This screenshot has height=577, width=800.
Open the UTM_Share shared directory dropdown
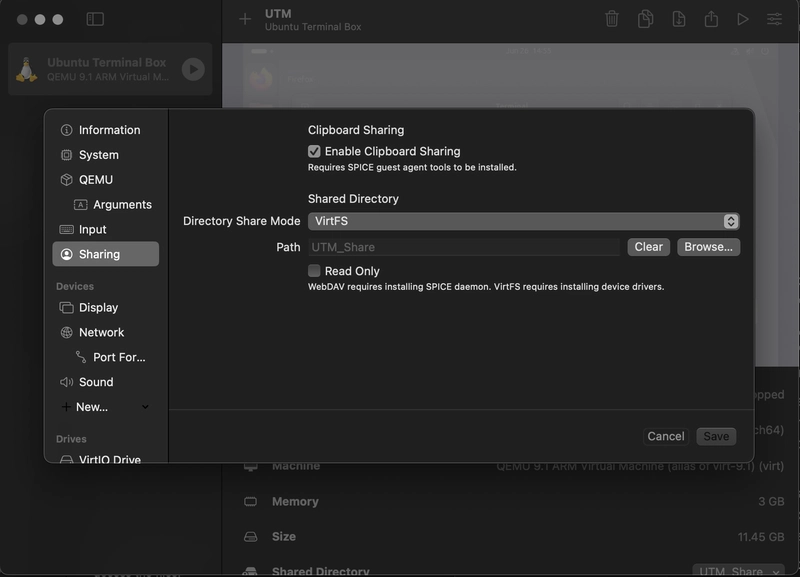tap(738, 571)
